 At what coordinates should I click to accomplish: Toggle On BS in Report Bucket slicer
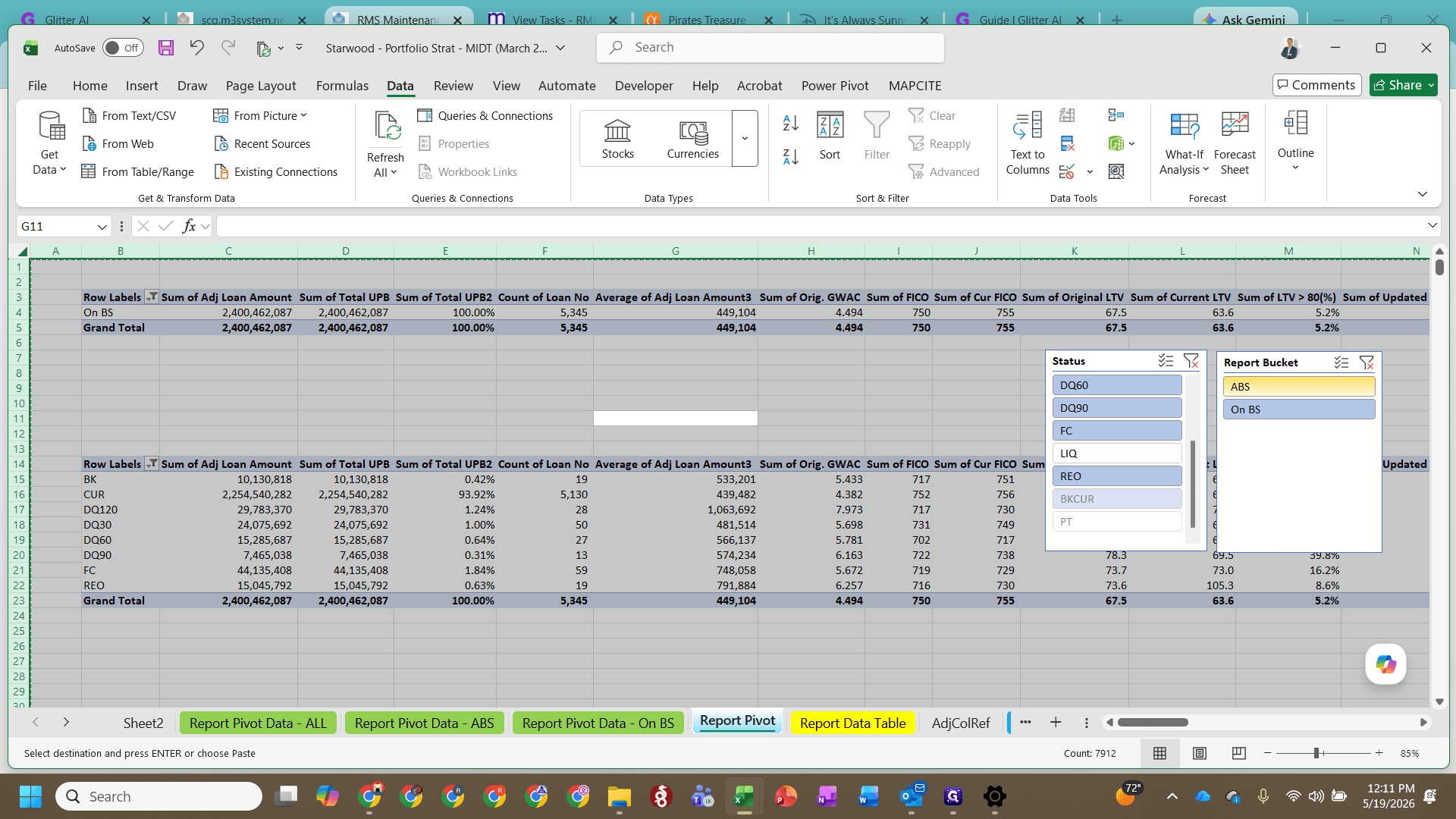click(1298, 409)
